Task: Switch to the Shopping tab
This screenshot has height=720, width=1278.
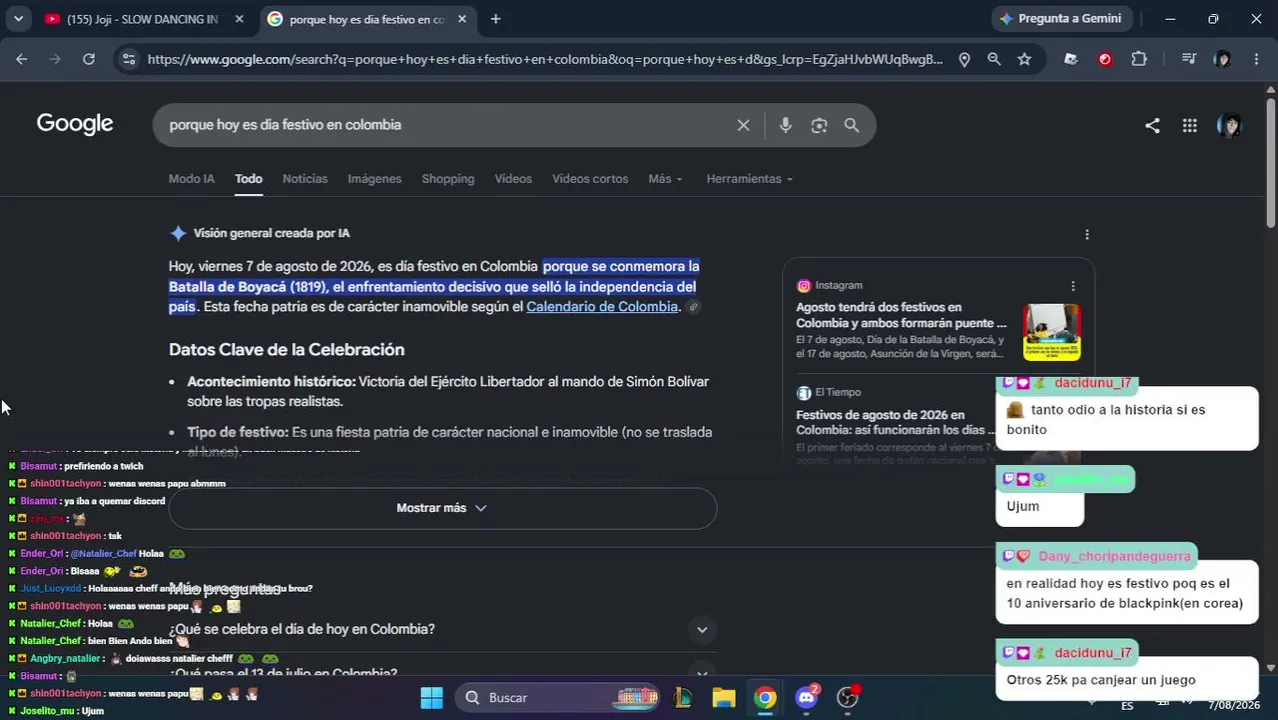Action: 448,178
